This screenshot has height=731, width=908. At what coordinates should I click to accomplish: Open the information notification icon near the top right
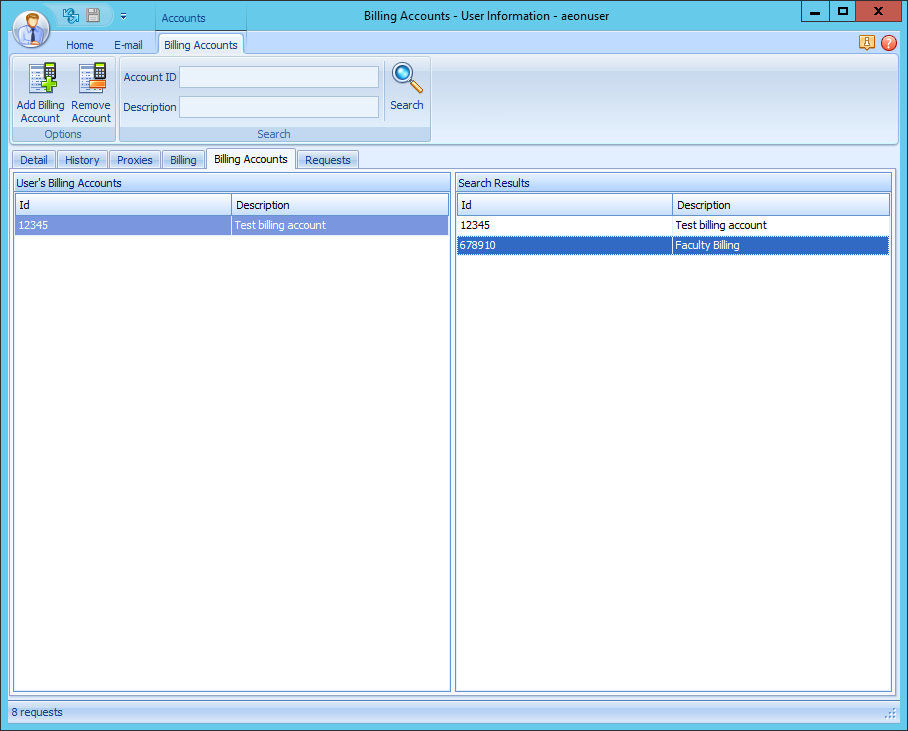pyautogui.click(x=868, y=43)
